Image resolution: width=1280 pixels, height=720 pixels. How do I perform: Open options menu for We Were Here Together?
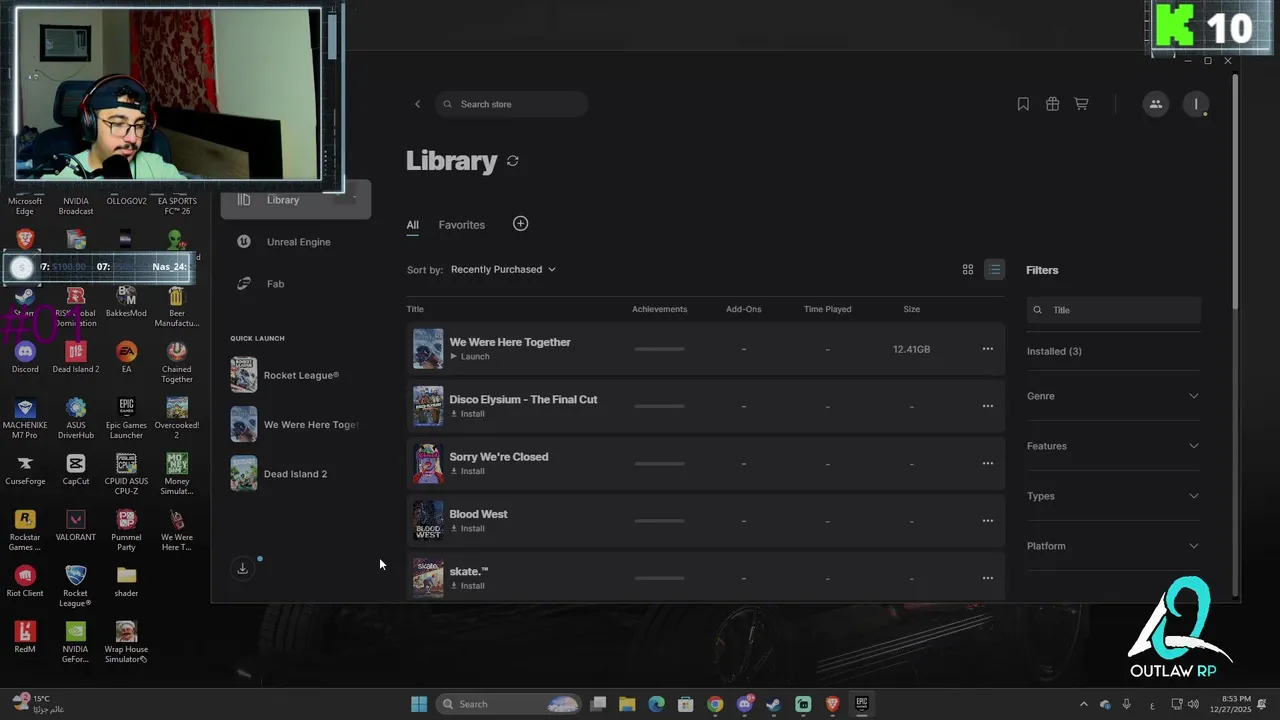[988, 349]
